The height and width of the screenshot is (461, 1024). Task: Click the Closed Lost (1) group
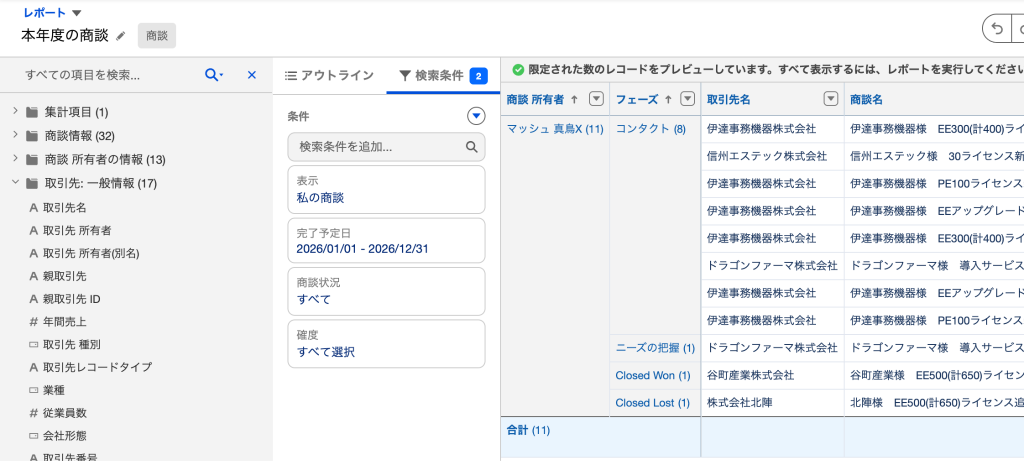(x=652, y=403)
